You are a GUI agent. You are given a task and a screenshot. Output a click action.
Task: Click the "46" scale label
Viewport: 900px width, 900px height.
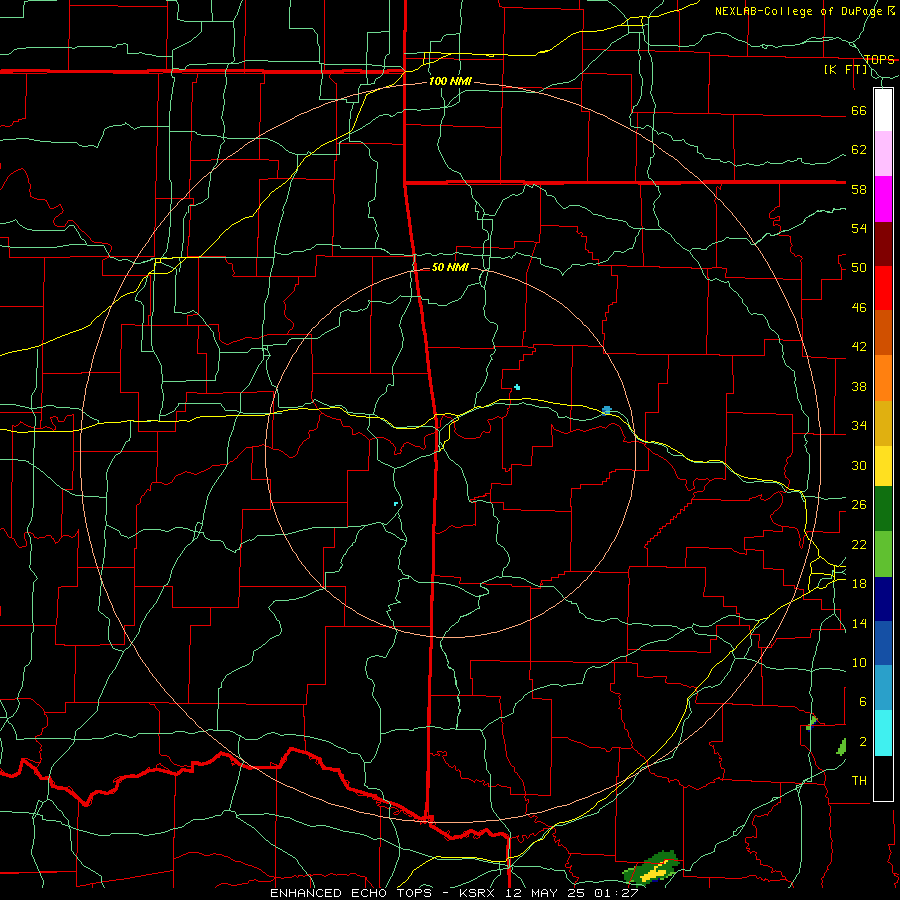pyautogui.click(x=859, y=308)
